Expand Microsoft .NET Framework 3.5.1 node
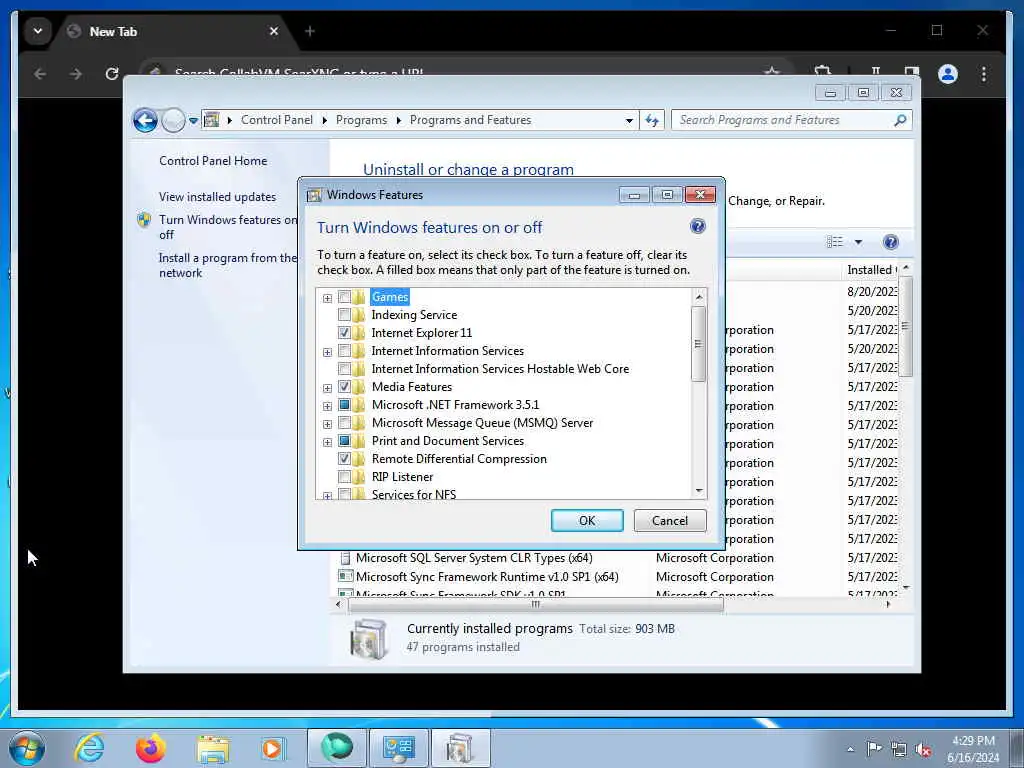The width and height of the screenshot is (1024, 768). 327,406
